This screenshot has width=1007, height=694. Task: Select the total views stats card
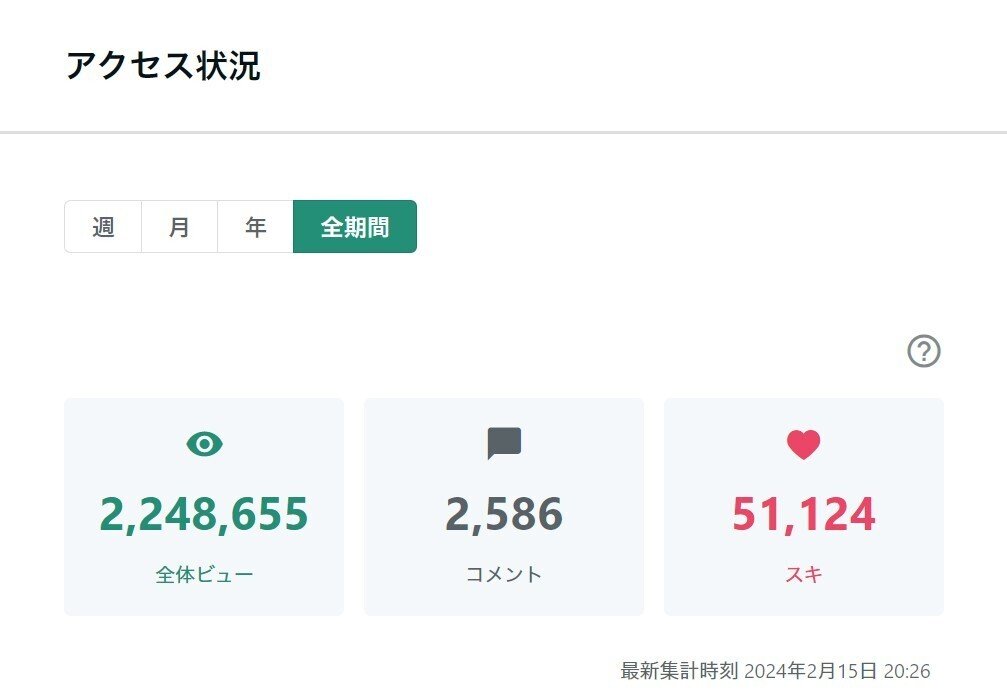pyautogui.click(x=204, y=507)
